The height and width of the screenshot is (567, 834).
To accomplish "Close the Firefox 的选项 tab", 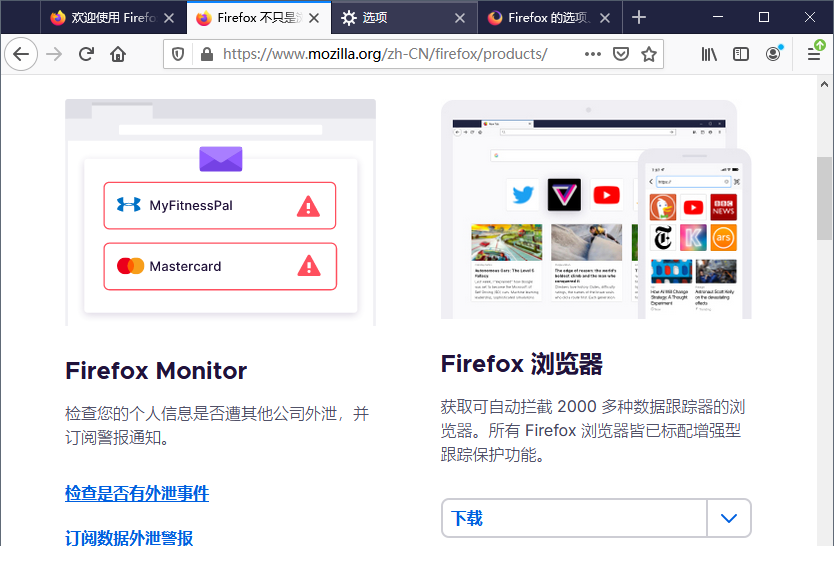I will click(x=605, y=18).
